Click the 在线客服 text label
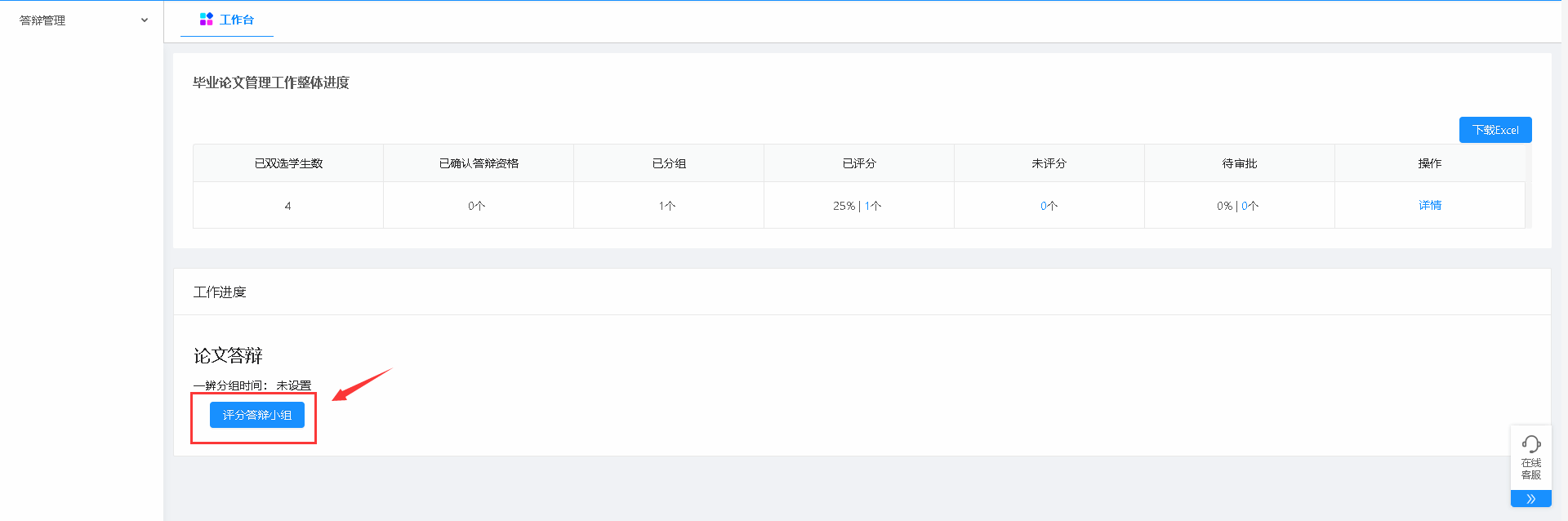 pos(1531,469)
